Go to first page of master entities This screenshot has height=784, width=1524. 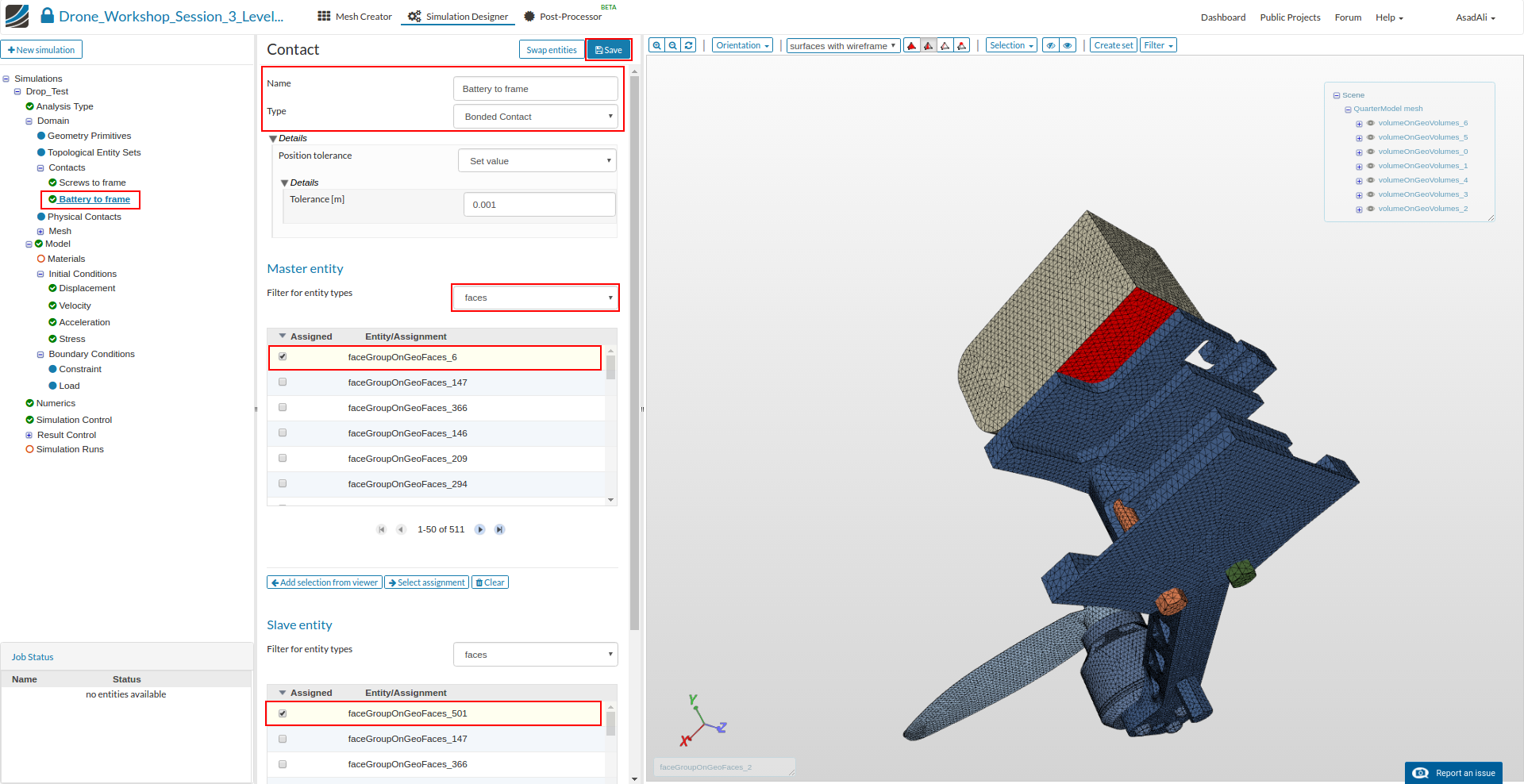(x=382, y=529)
